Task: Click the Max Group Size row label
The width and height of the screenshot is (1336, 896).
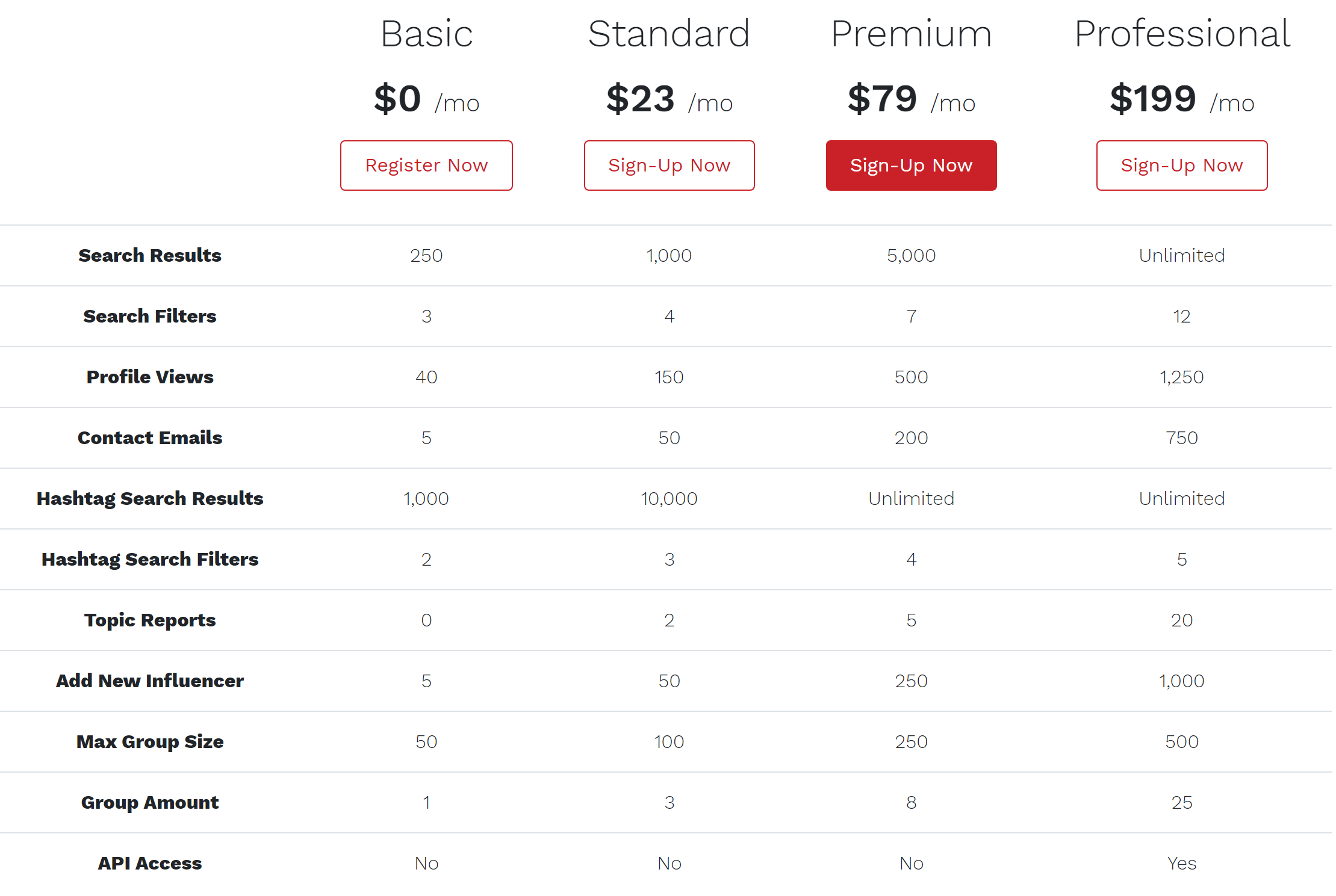Action: 150,741
